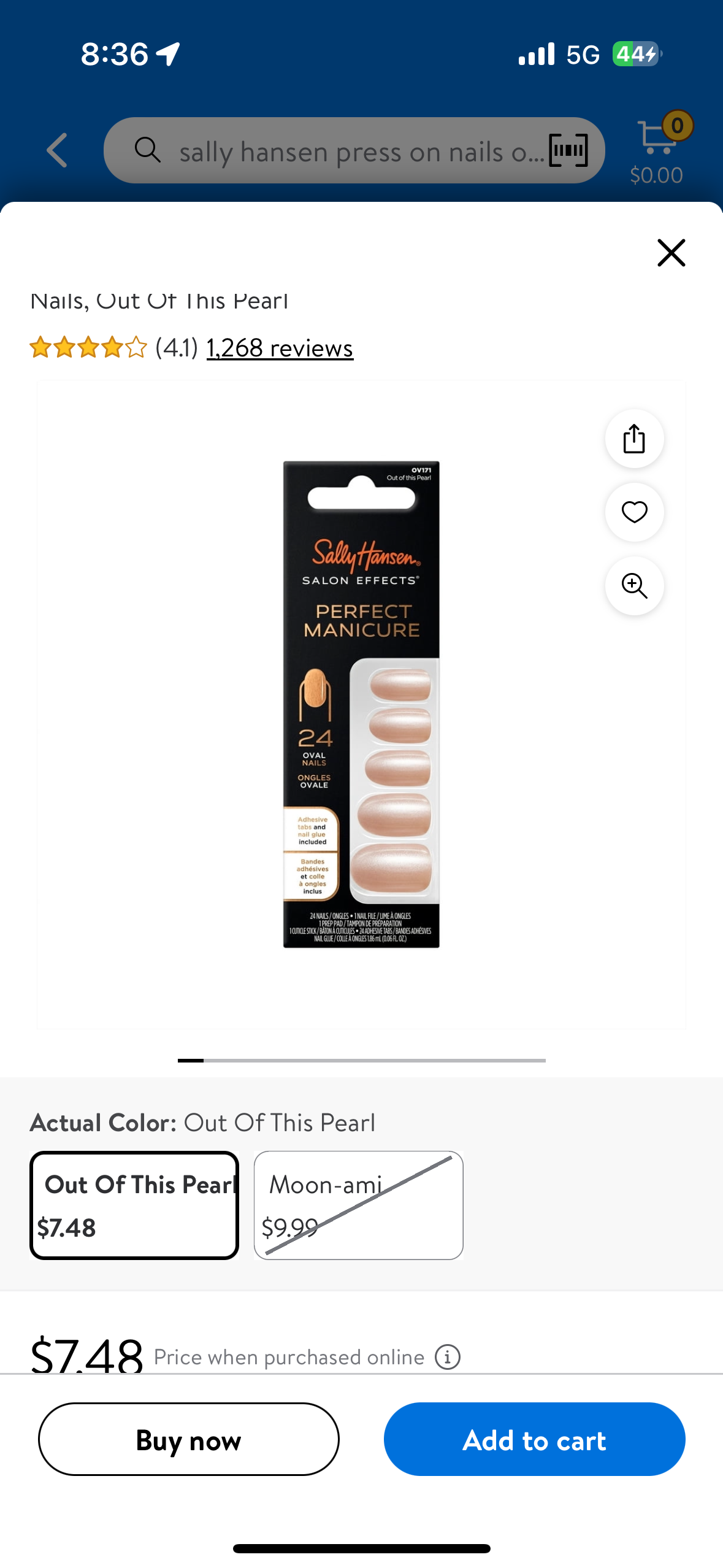This screenshot has width=723, height=1568.
Task: Tap the share icon on image
Action: click(x=634, y=439)
